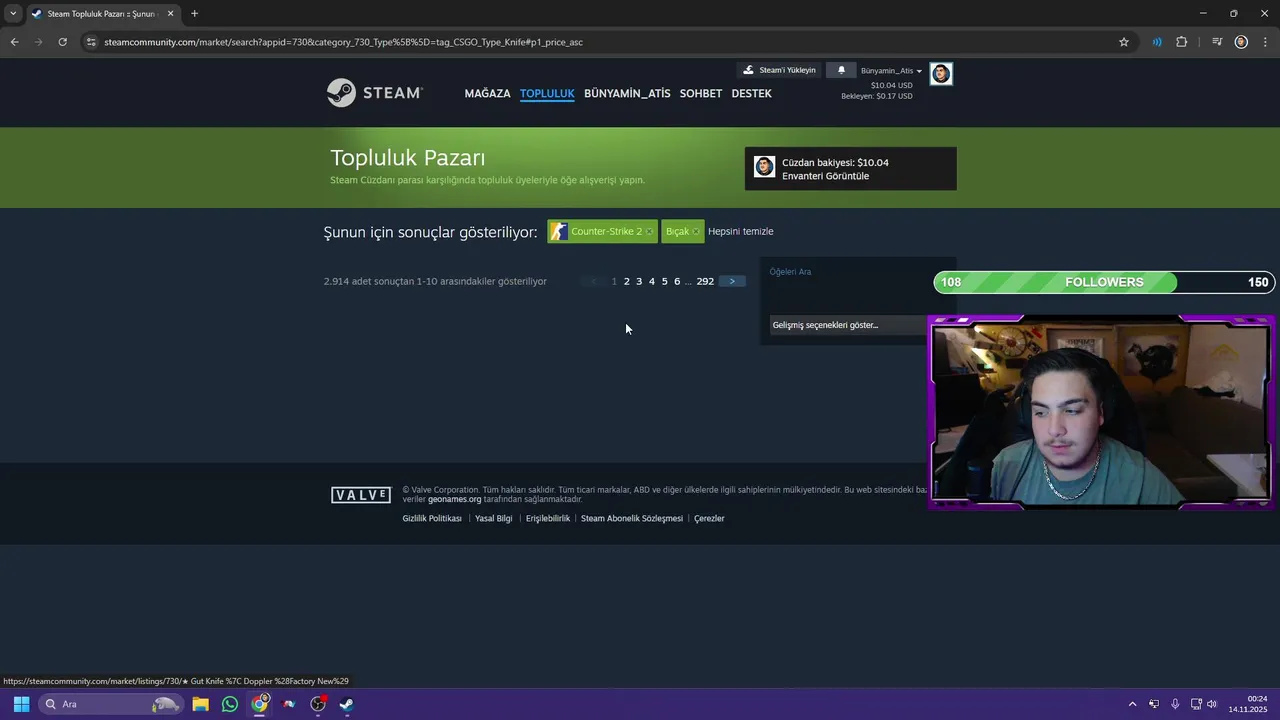
Task: Open the Windows Start menu
Action: pos(21,704)
